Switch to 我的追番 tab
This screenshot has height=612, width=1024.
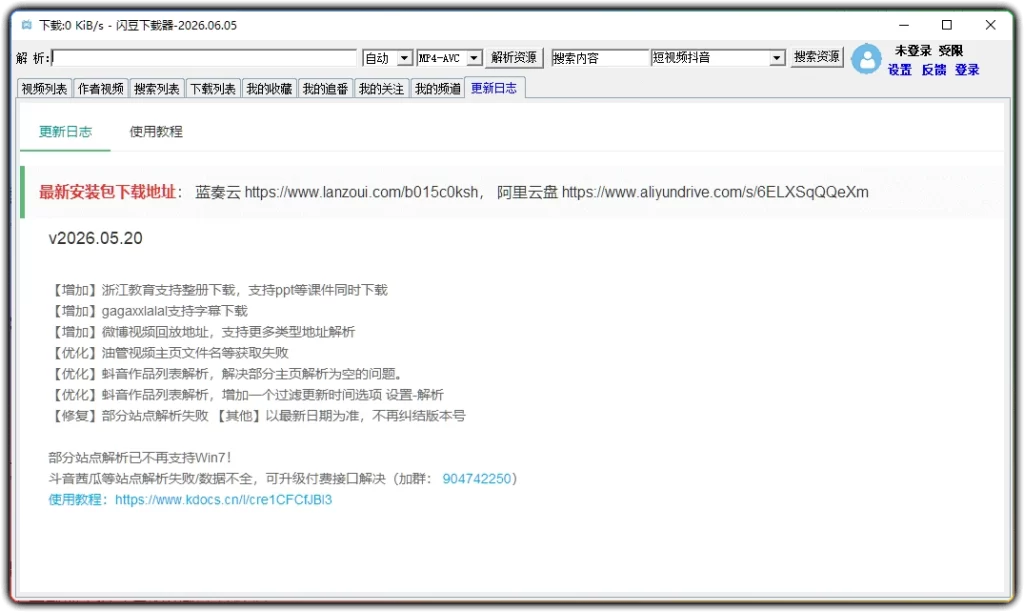tap(325, 89)
